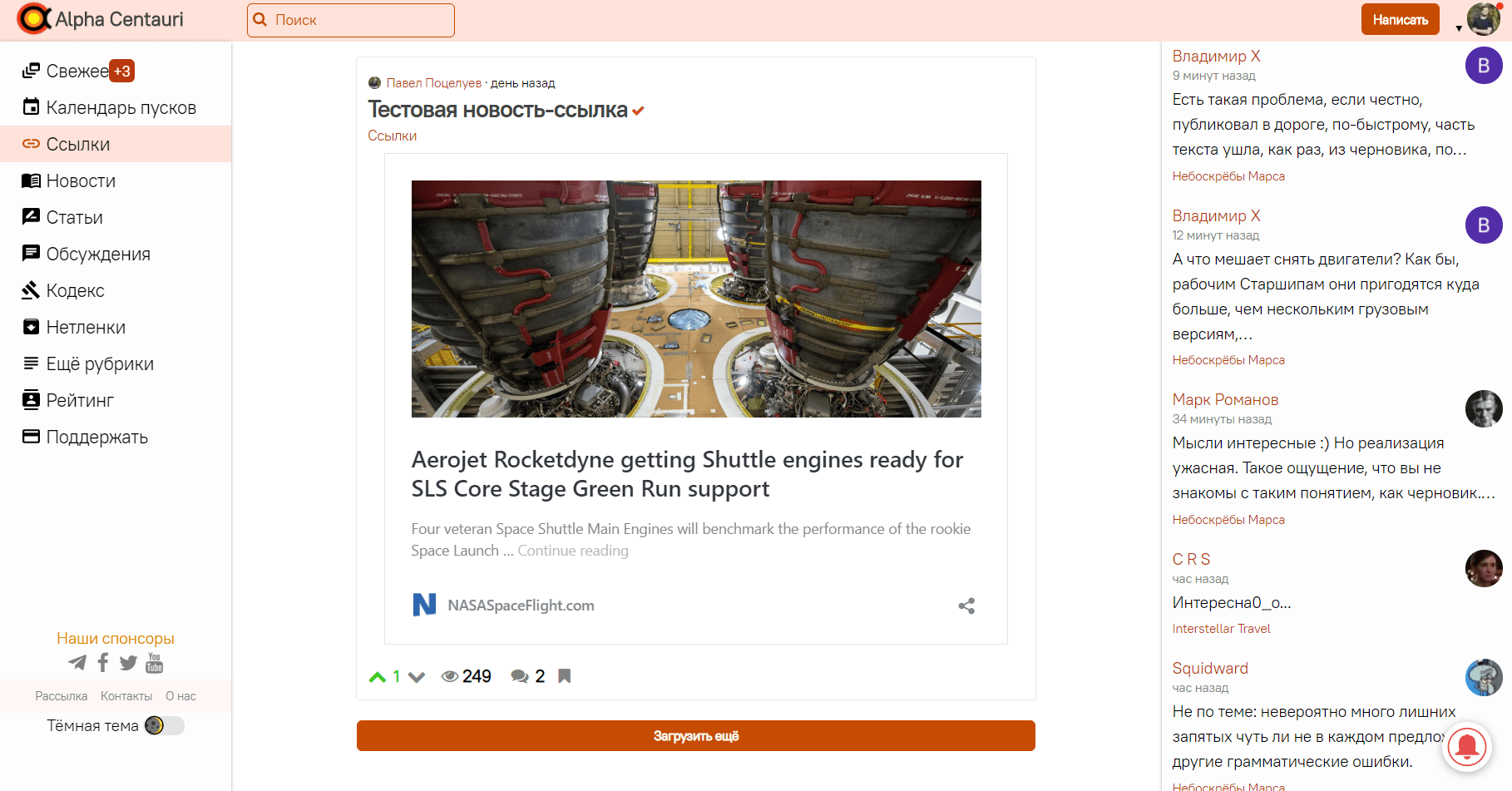Open the post comments icon
This screenshot has width=1512, height=791.
[520, 676]
